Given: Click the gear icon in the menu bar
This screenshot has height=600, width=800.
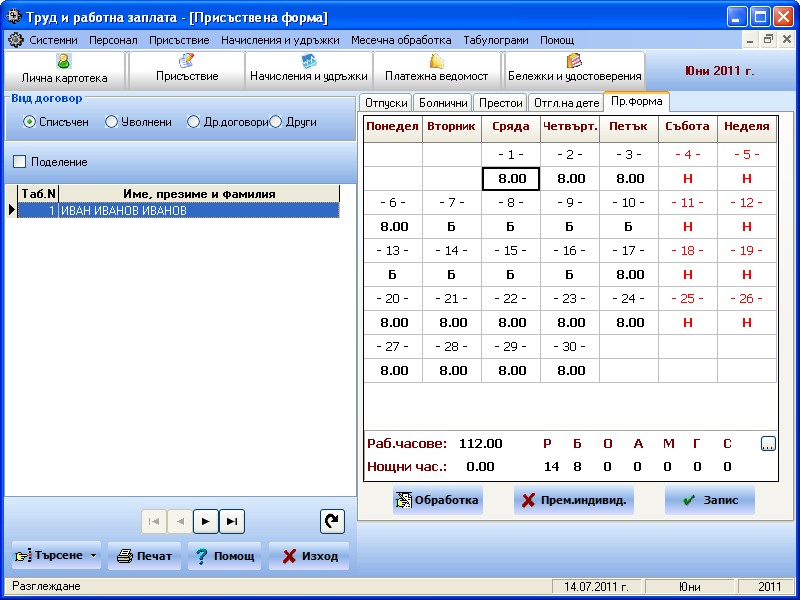Looking at the screenshot, I should click(x=16, y=40).
